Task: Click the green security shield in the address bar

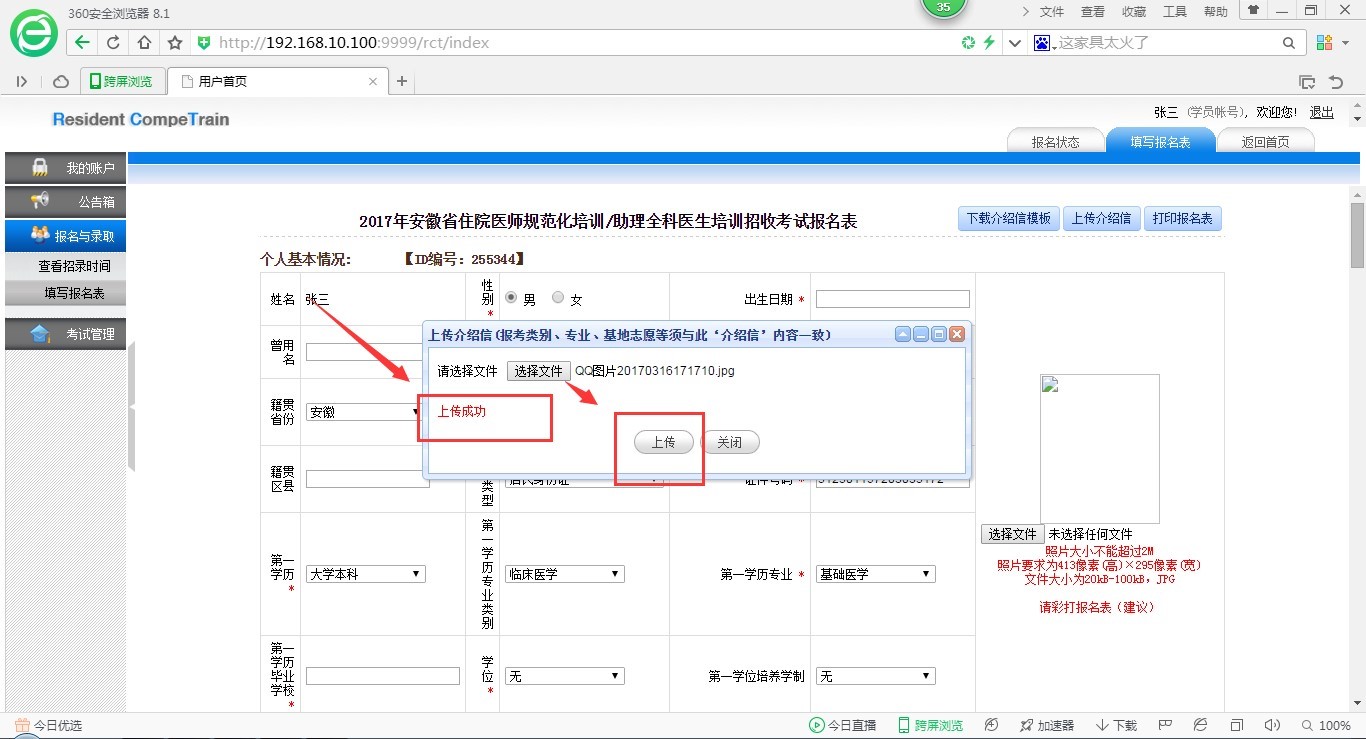Action: 204,43
